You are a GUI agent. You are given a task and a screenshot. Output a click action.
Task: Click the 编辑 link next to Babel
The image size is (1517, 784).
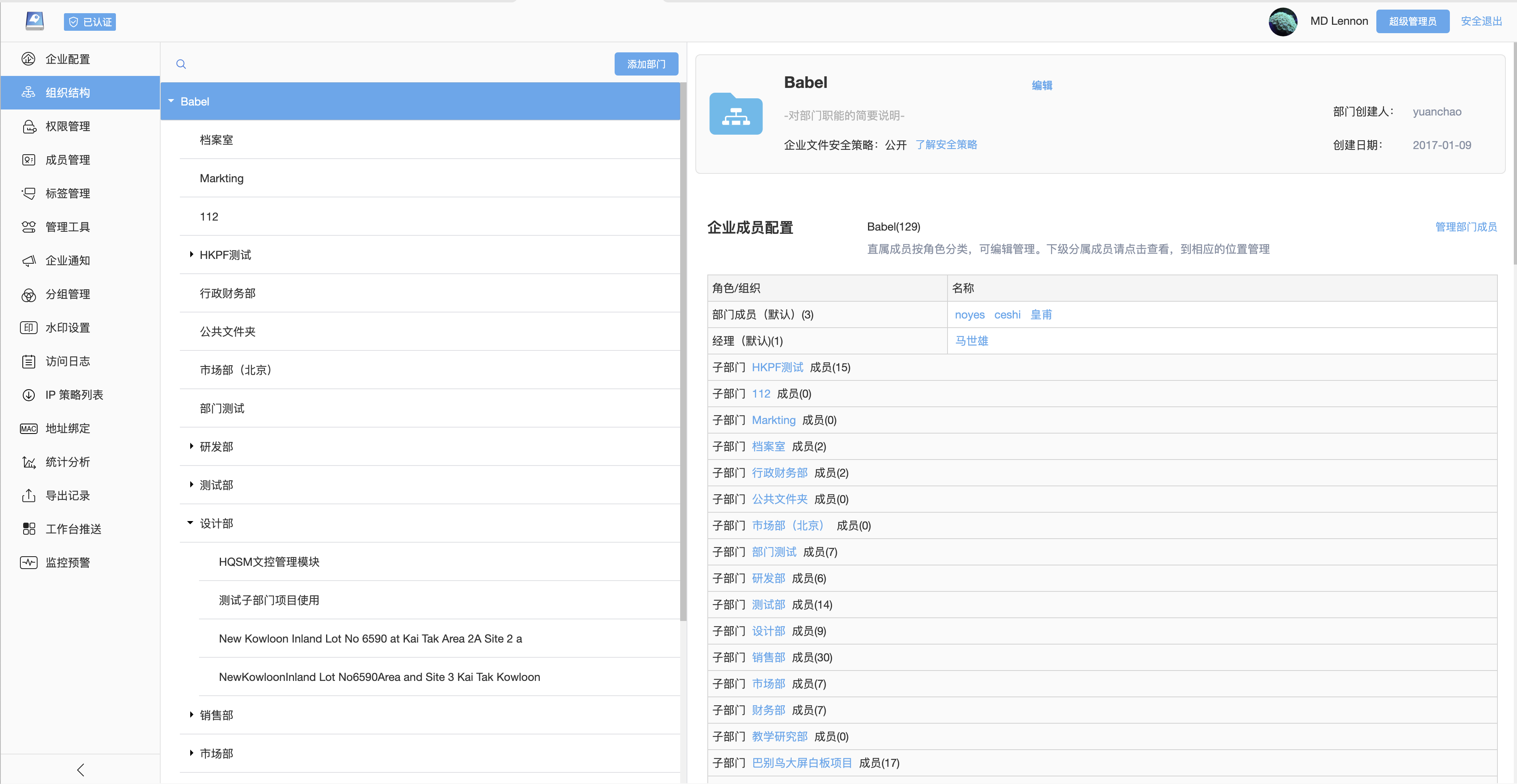pyautogui.click(x=1042, y=85)
